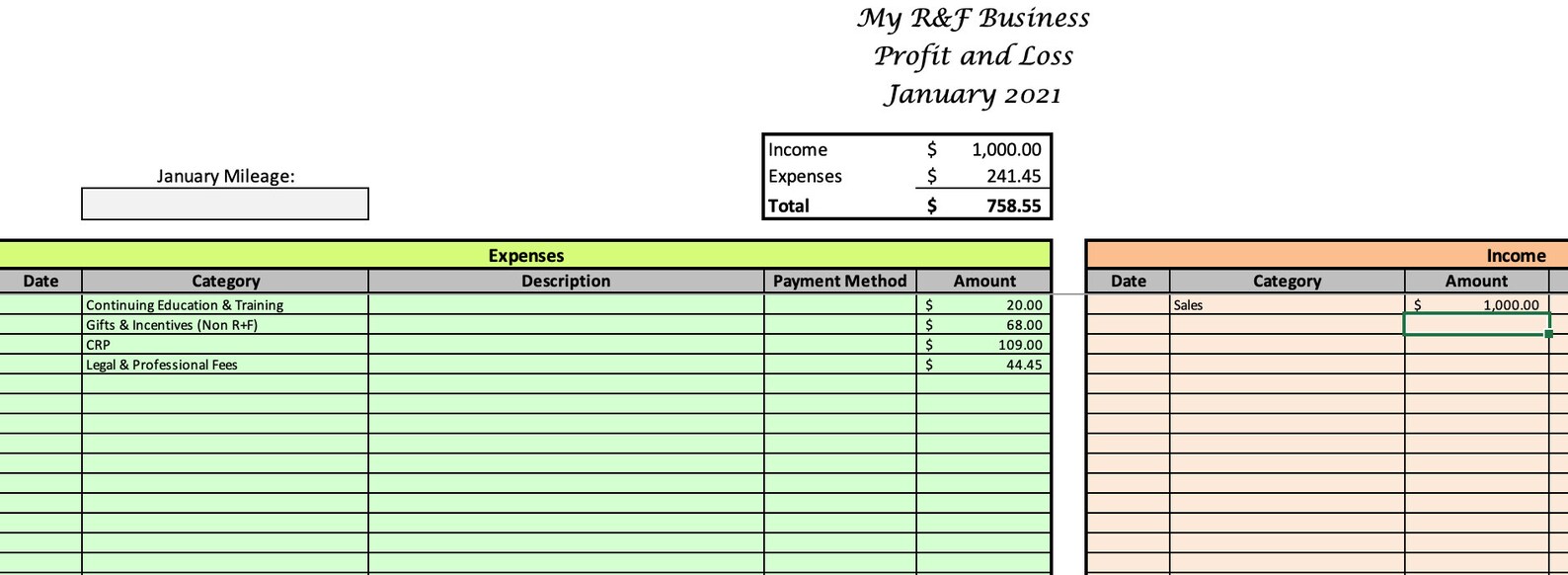Select the 68.00 expense amount cell

983,325
